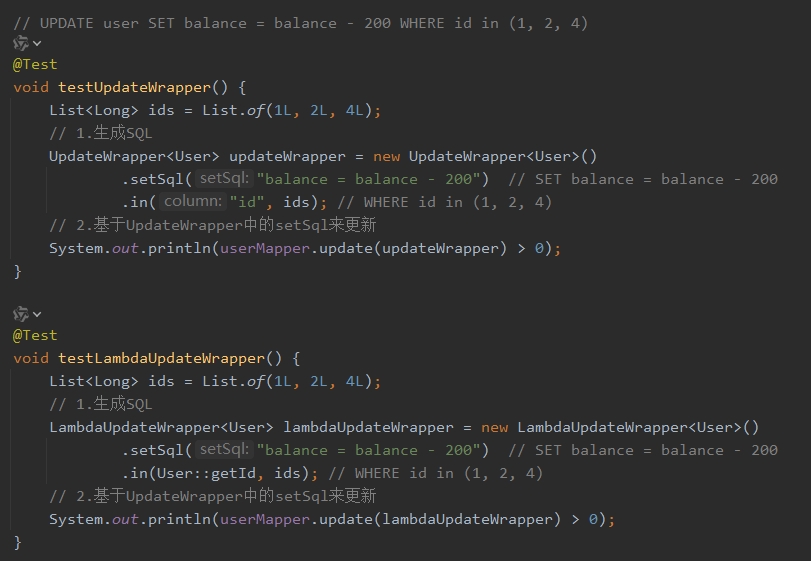The image size is (811, 561).
Task: Click the @Test annotation above testUpdateWrapper
Action: point(35,65)
